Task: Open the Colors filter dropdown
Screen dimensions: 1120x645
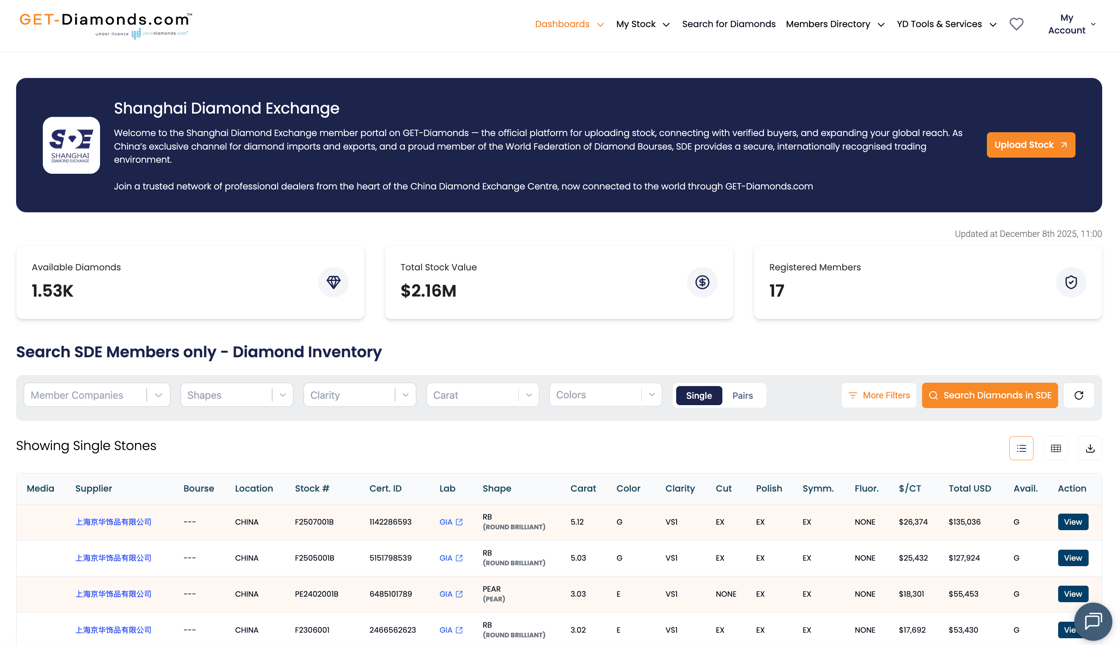Action: point(605,395)
